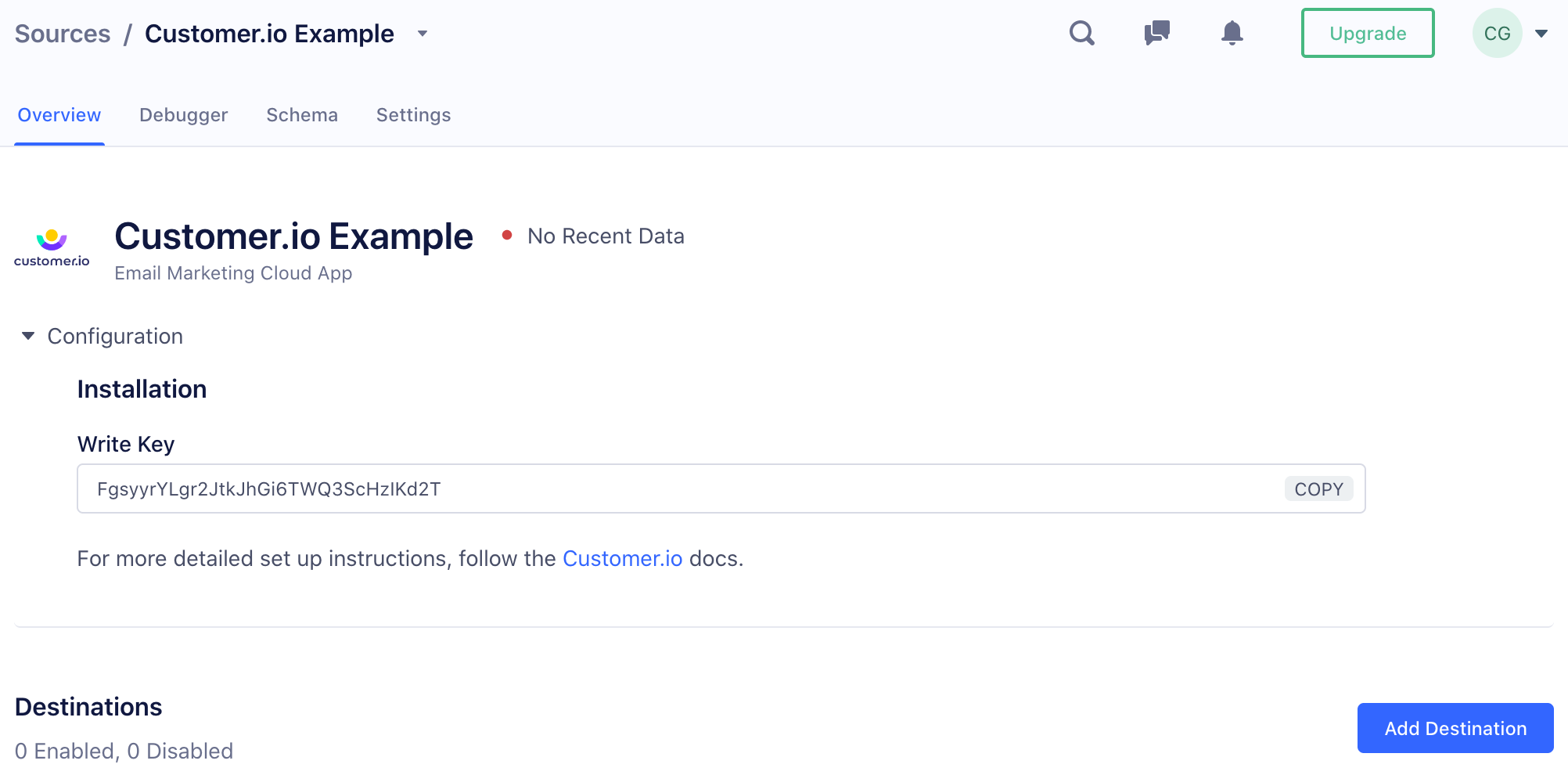1568x775 pixels.
Task: Click the red status dot indicator
Action: click(x=507, y=235)
